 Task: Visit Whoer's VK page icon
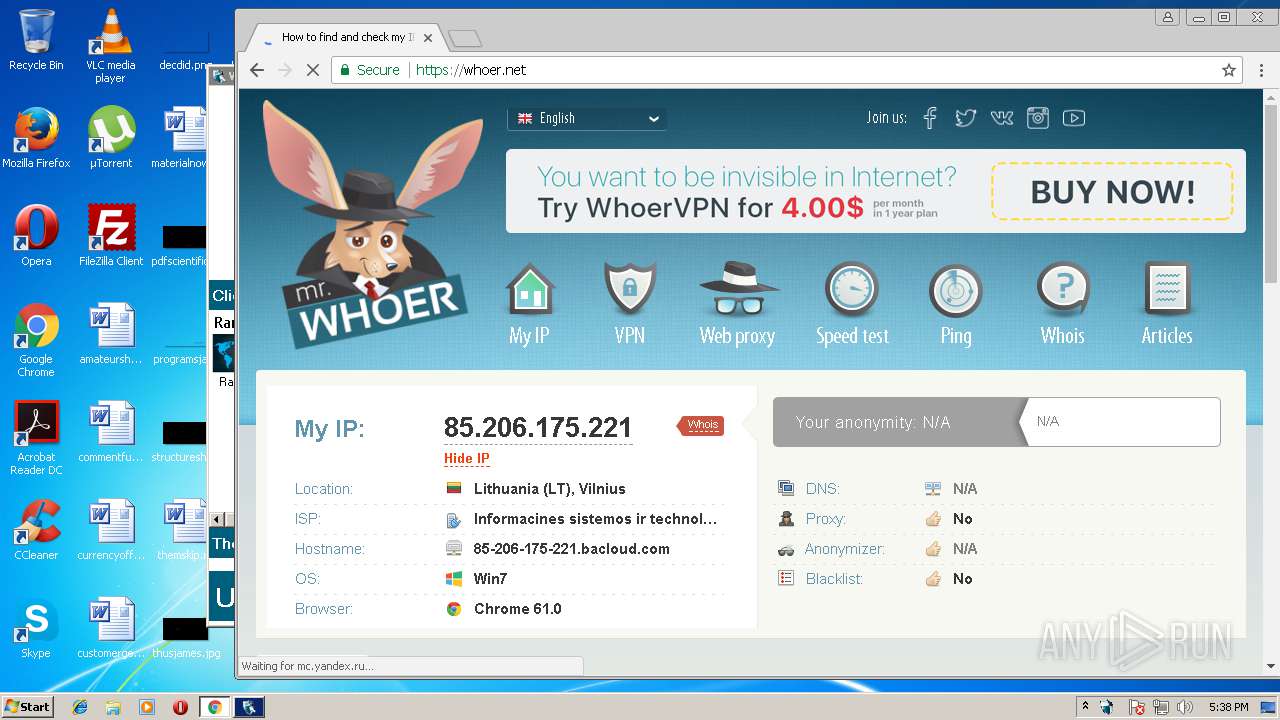[x=1002, y=118]
